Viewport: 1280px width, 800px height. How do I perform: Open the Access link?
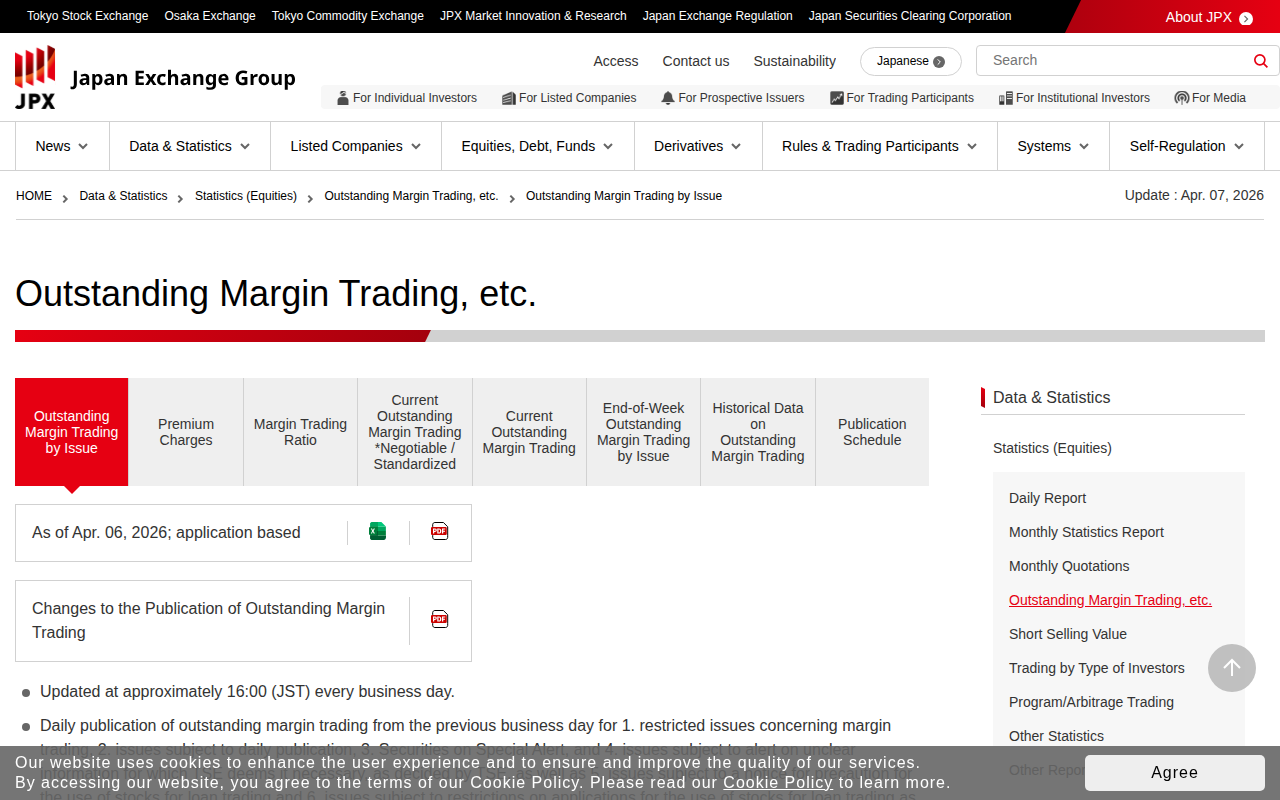(616, 61)
